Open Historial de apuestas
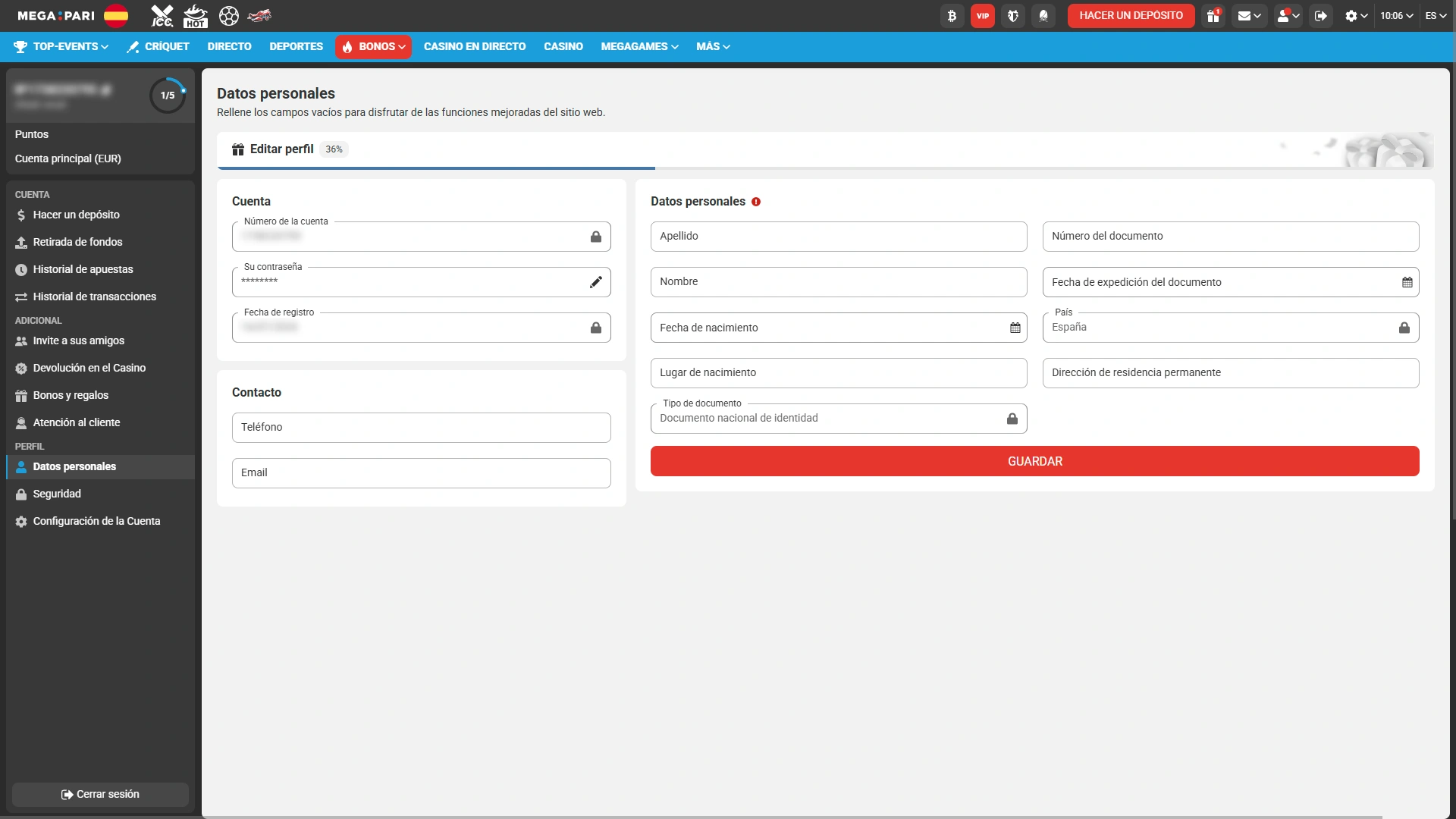 (100, 269)
